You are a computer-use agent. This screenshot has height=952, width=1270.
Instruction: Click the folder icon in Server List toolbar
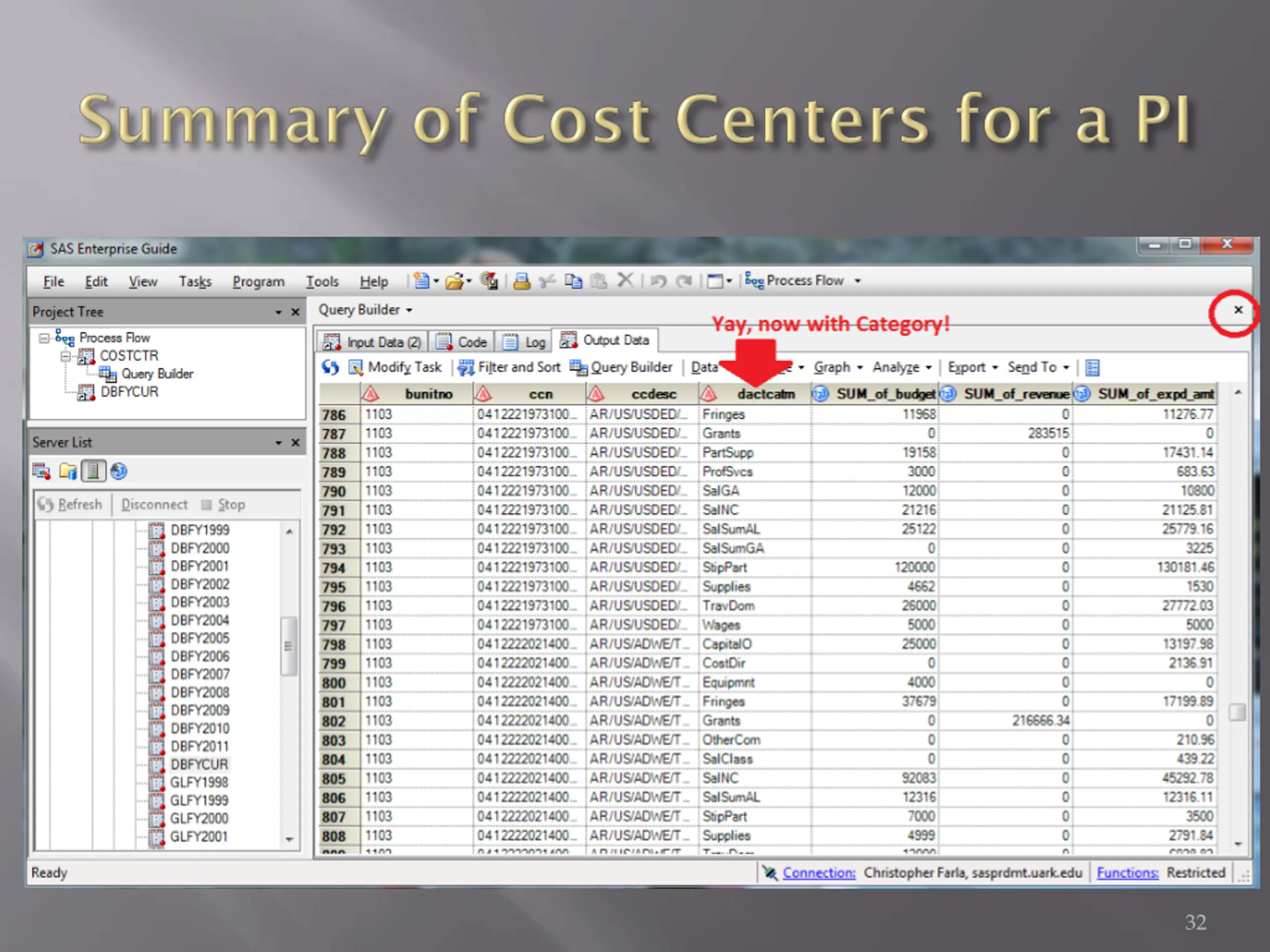(68, 472)
